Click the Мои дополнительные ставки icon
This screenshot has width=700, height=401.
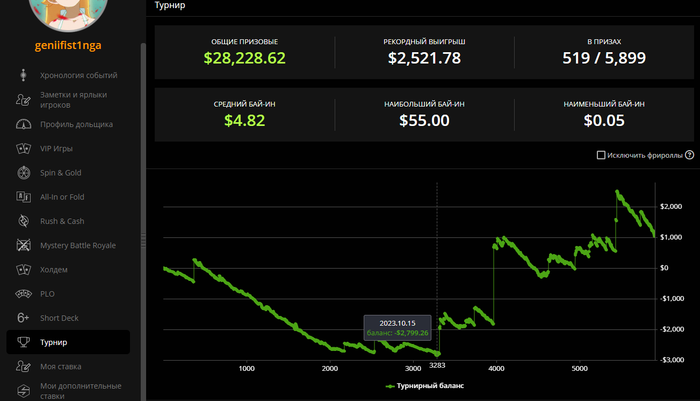pos(23,391)
